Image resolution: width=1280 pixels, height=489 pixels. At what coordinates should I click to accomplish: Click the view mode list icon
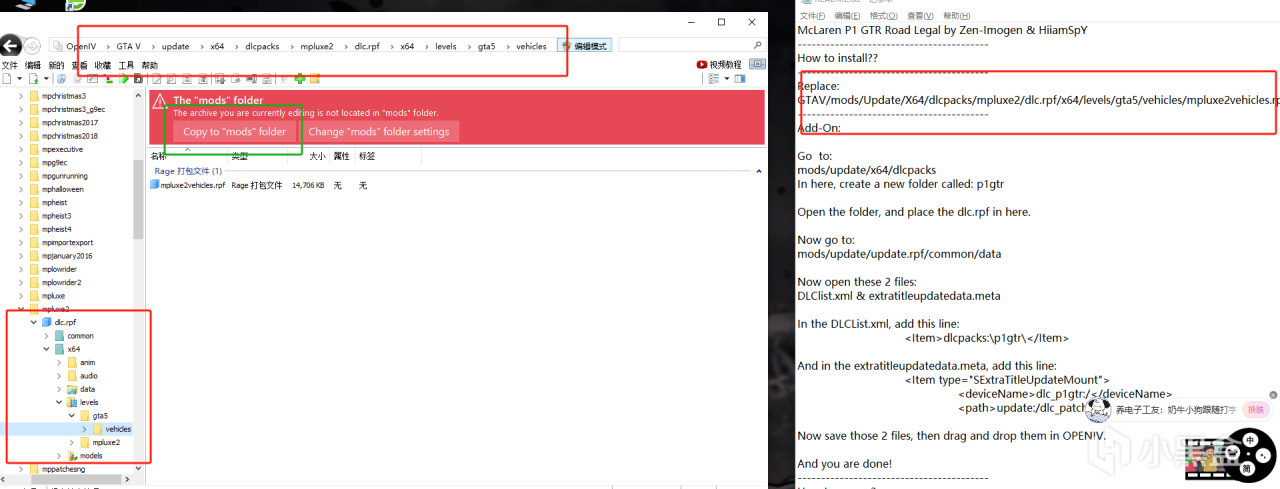(714, 79)
